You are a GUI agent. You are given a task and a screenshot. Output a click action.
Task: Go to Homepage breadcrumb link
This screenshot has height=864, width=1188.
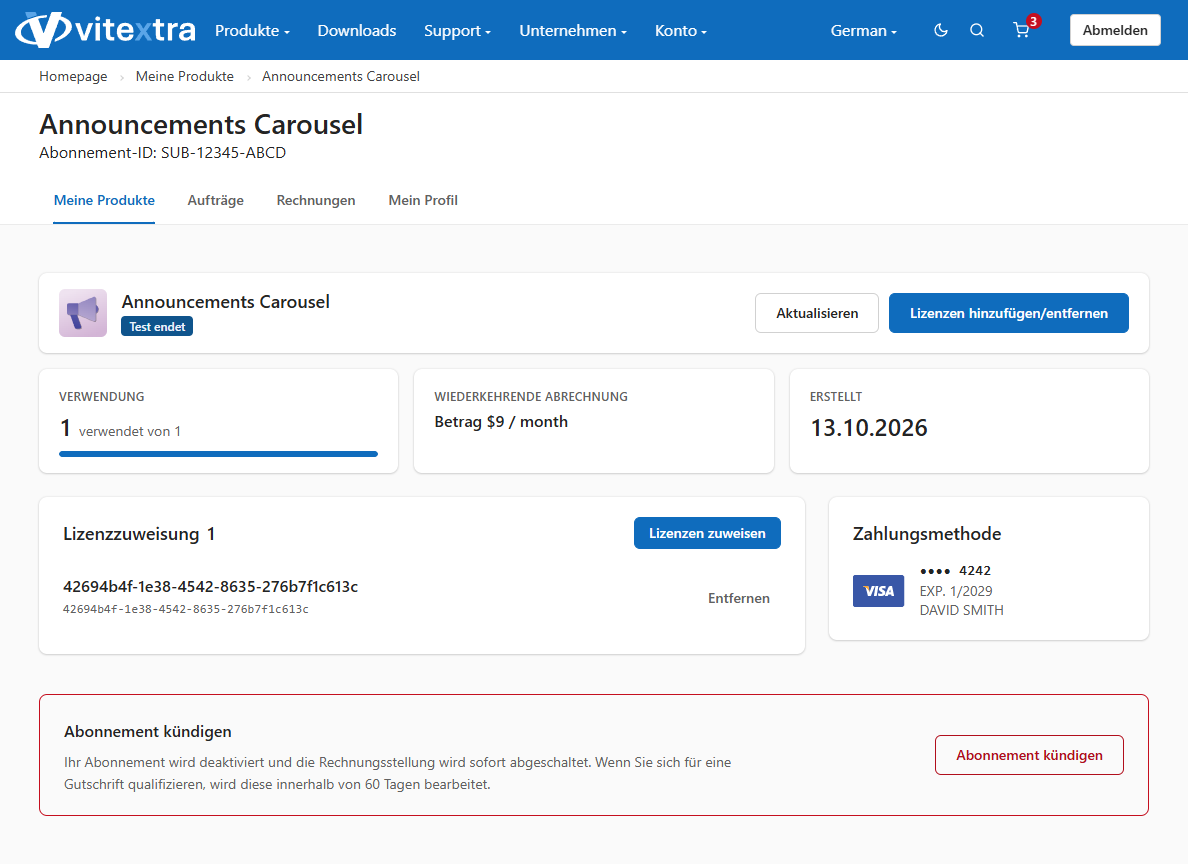73,77
